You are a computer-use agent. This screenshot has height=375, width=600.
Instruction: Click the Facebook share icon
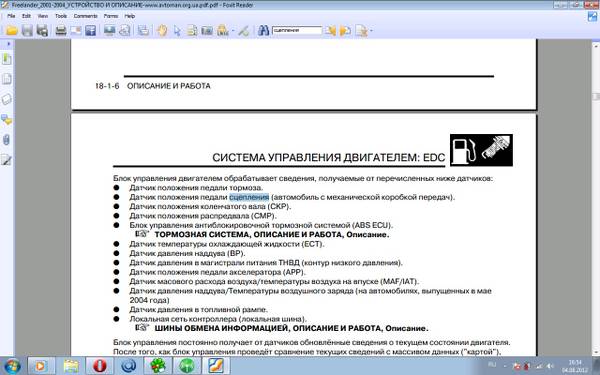[x=91, y=31]
